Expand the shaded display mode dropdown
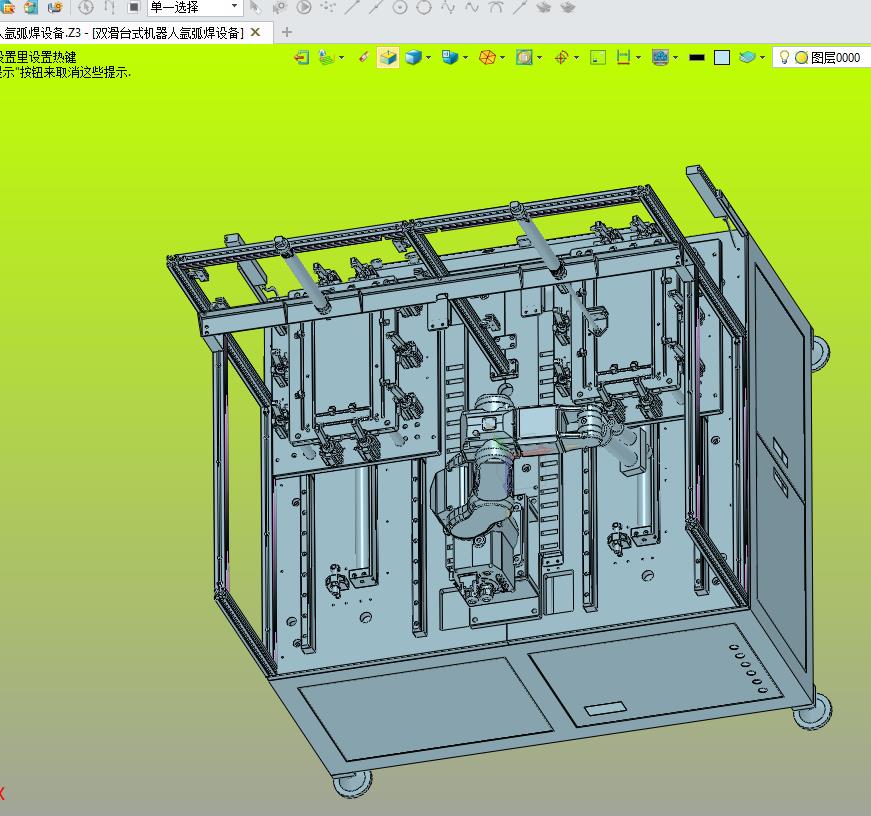This screenshot has width=871, height=816. coord(428,57)
